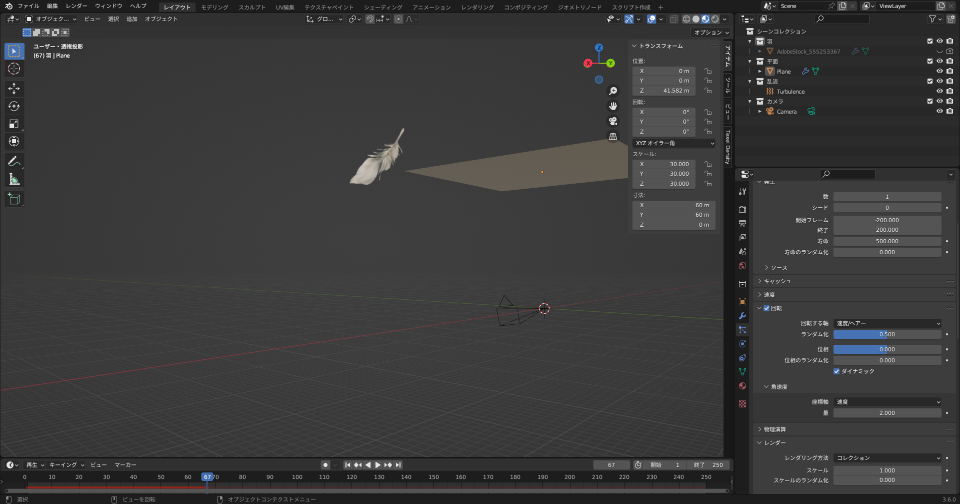
Task: Click the 寿命 500.000 value field
Action: click(887, 241)
